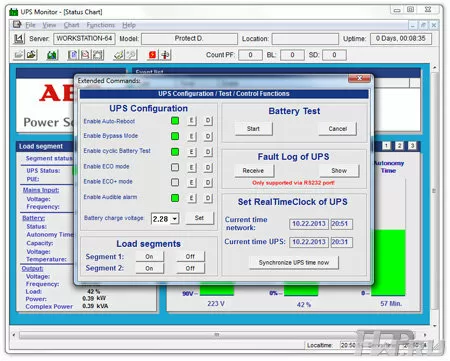Image resolution: width=450 pixels, height=361 pixels.
Task: Click the greyed-out key toolbar icon
Action: (x=131, y=55)
